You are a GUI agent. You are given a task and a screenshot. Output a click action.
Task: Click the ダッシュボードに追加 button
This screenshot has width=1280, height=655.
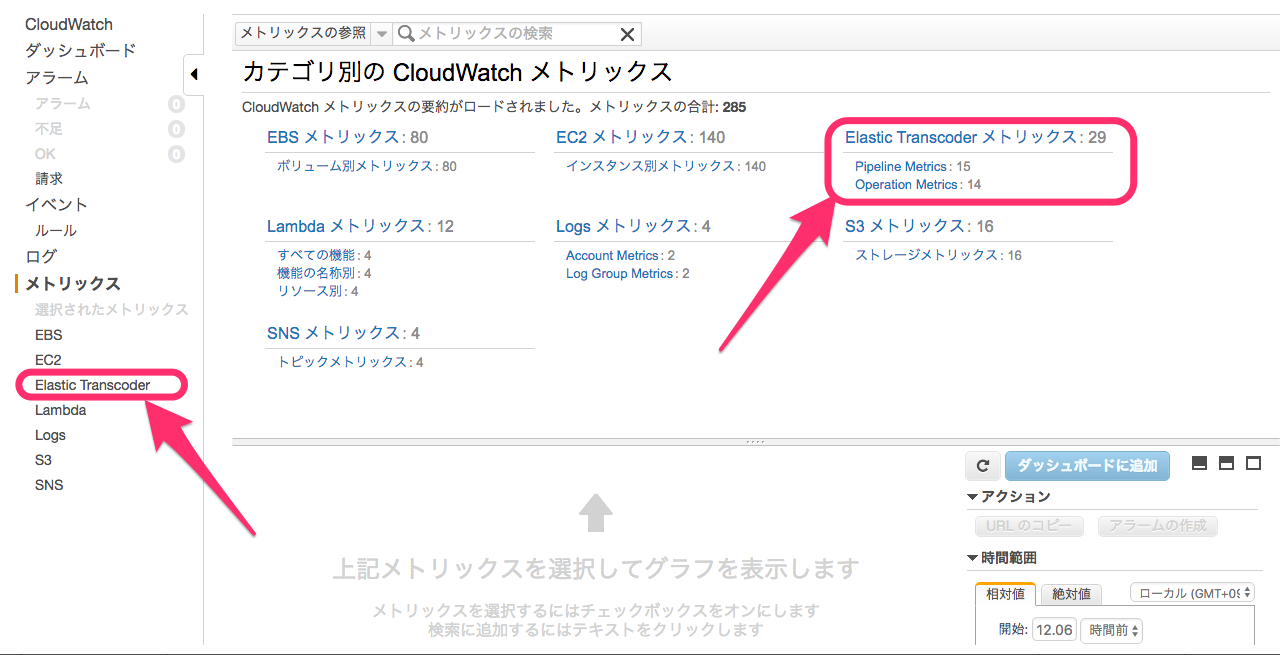(1087, 465)
